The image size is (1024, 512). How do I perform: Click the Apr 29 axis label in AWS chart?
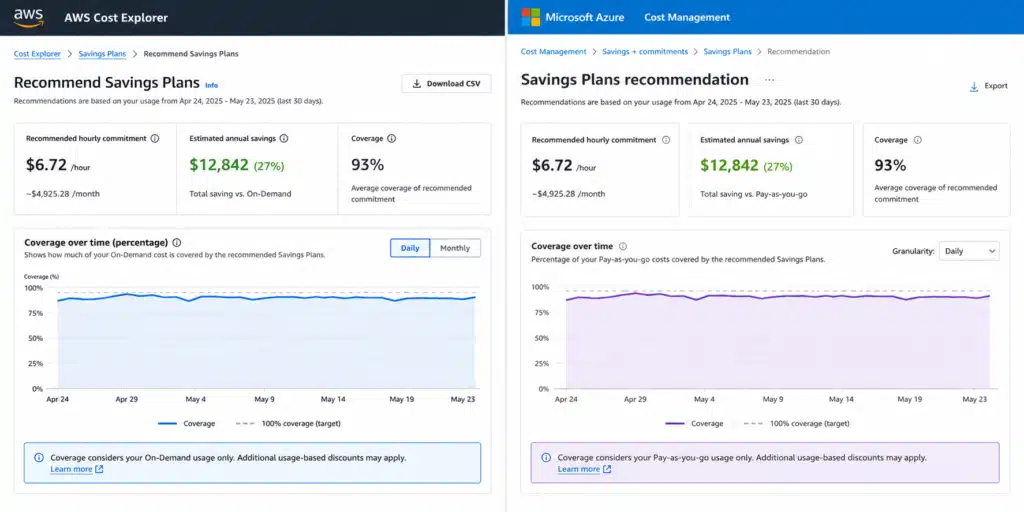126,398
